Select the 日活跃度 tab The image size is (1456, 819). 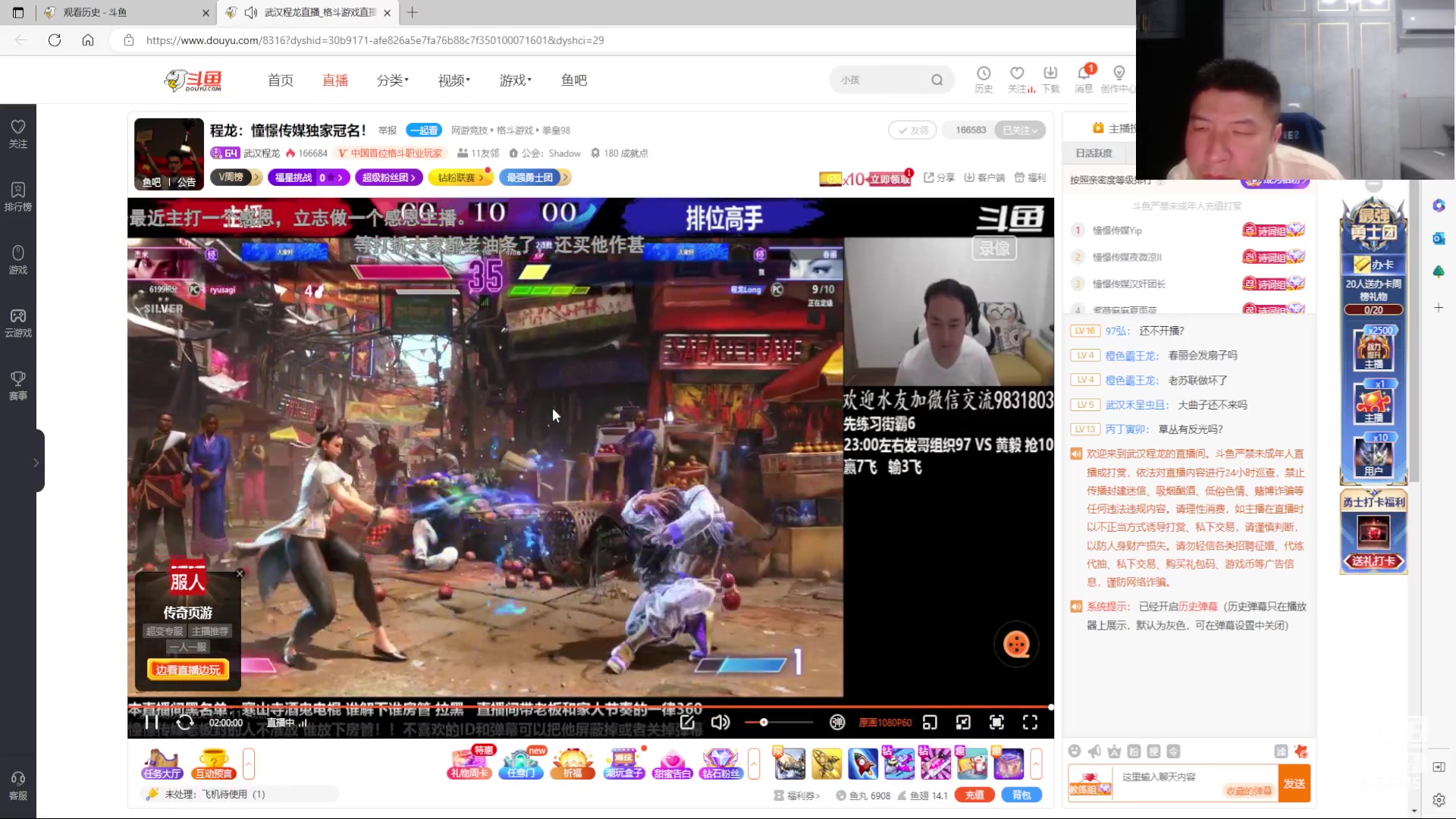tap(1094, 153)
